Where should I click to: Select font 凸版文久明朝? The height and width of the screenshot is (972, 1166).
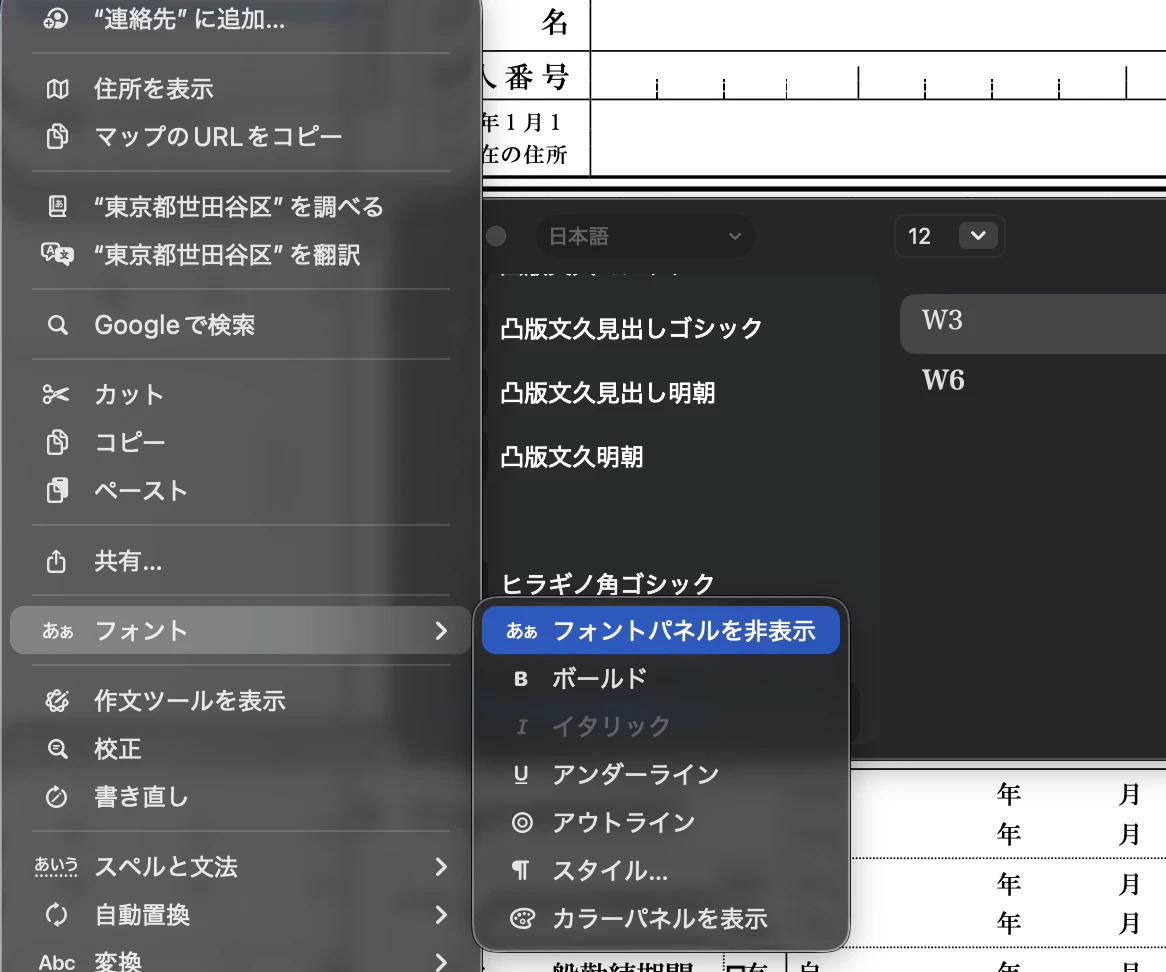coord(573,457)
